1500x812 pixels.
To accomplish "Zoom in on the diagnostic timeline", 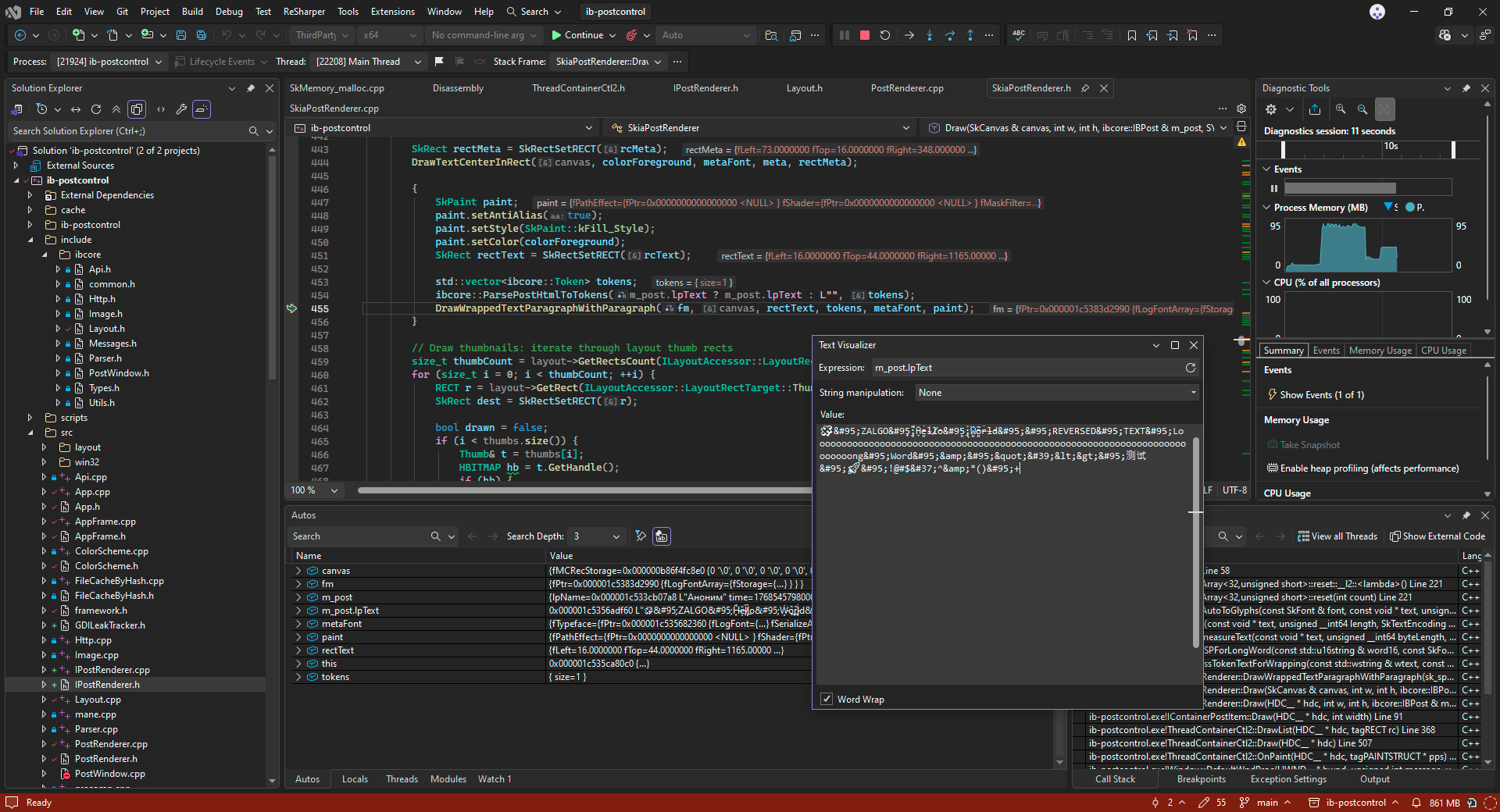I will (x=1341, y=109).
